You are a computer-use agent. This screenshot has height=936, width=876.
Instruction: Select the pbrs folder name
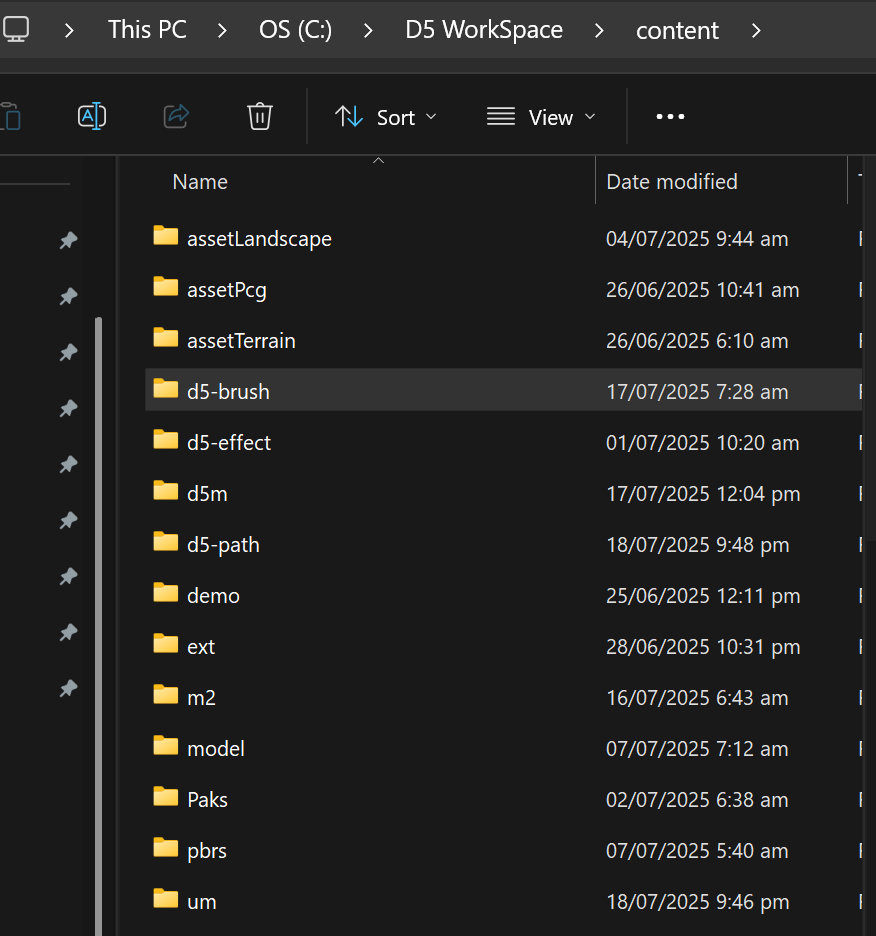(207, 852)
